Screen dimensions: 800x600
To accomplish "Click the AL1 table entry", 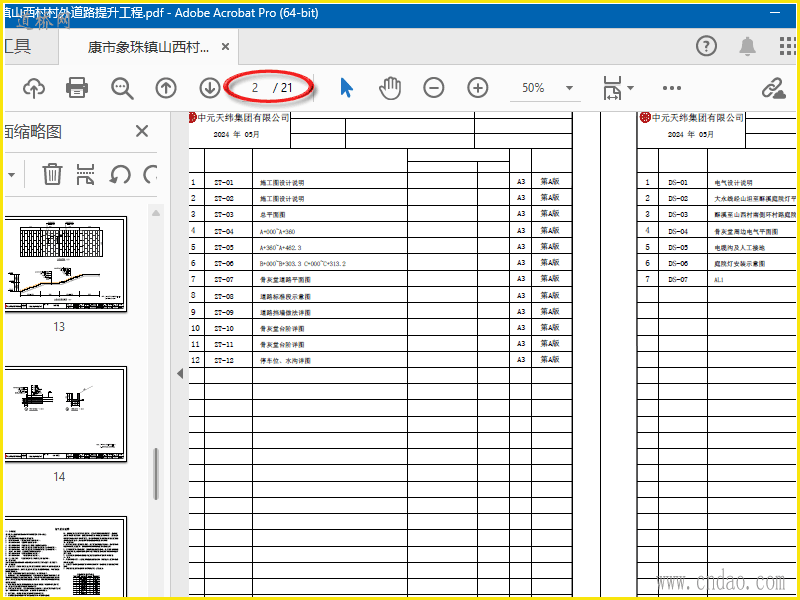I will click(719, 280).
